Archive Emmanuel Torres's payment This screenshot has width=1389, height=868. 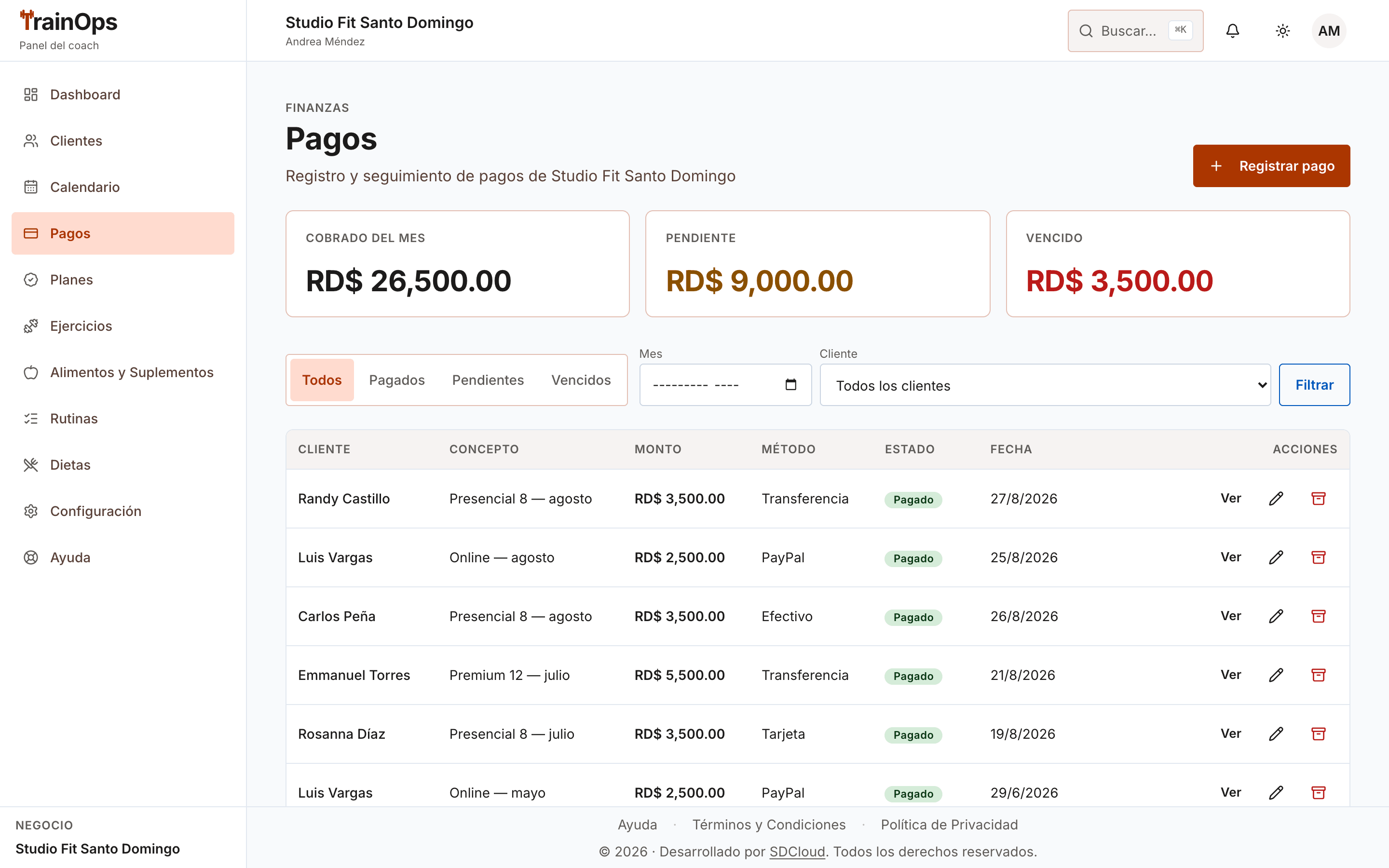(x=1319, y=675)
